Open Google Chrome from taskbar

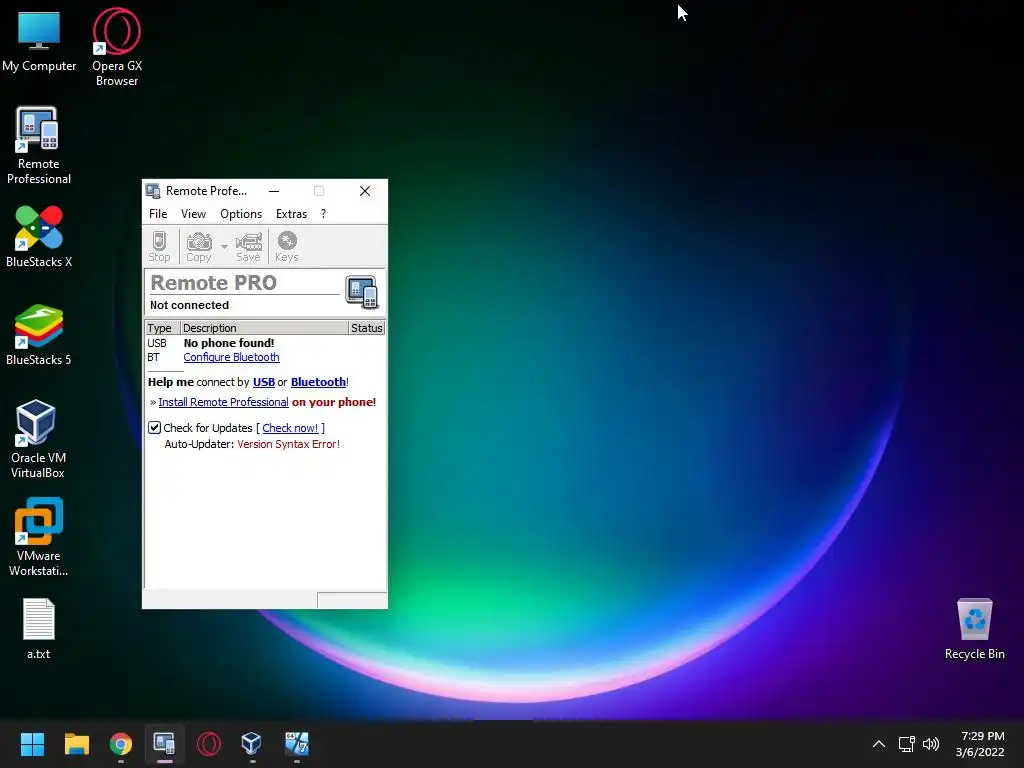[x=121, y=744]
